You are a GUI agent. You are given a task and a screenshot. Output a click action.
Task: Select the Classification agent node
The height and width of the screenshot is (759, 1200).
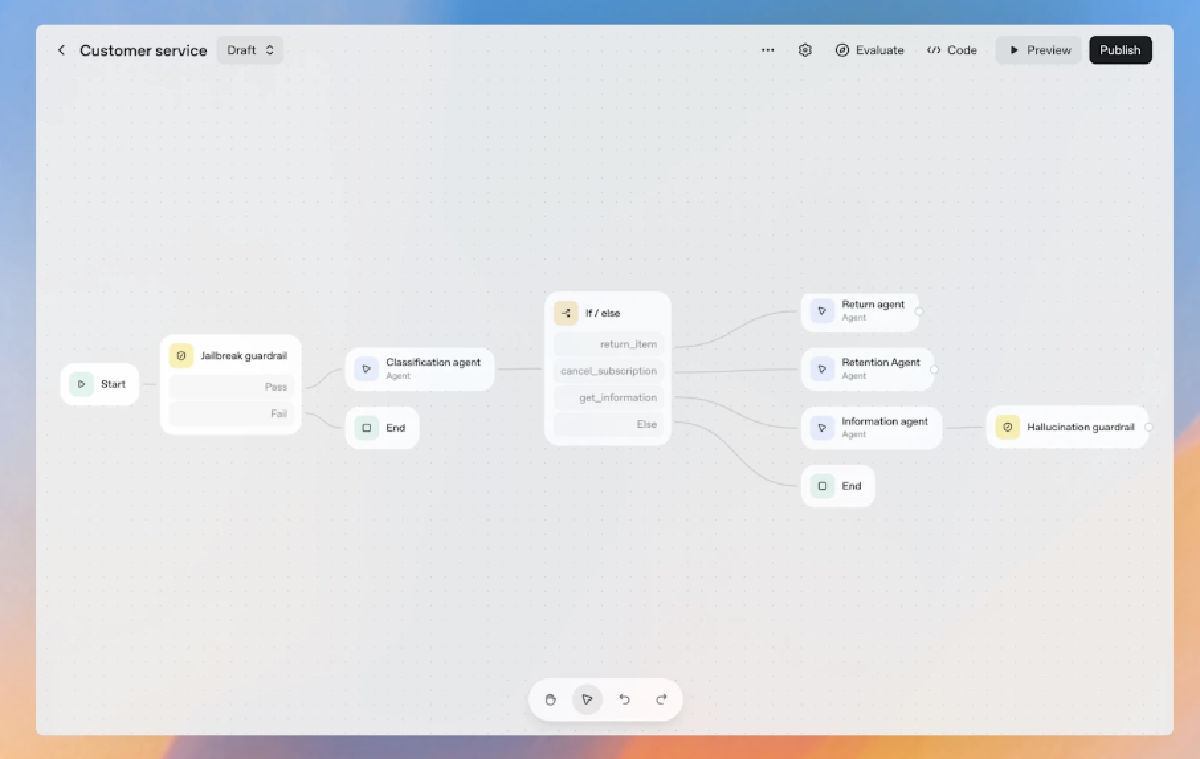[x=420, y=369]
